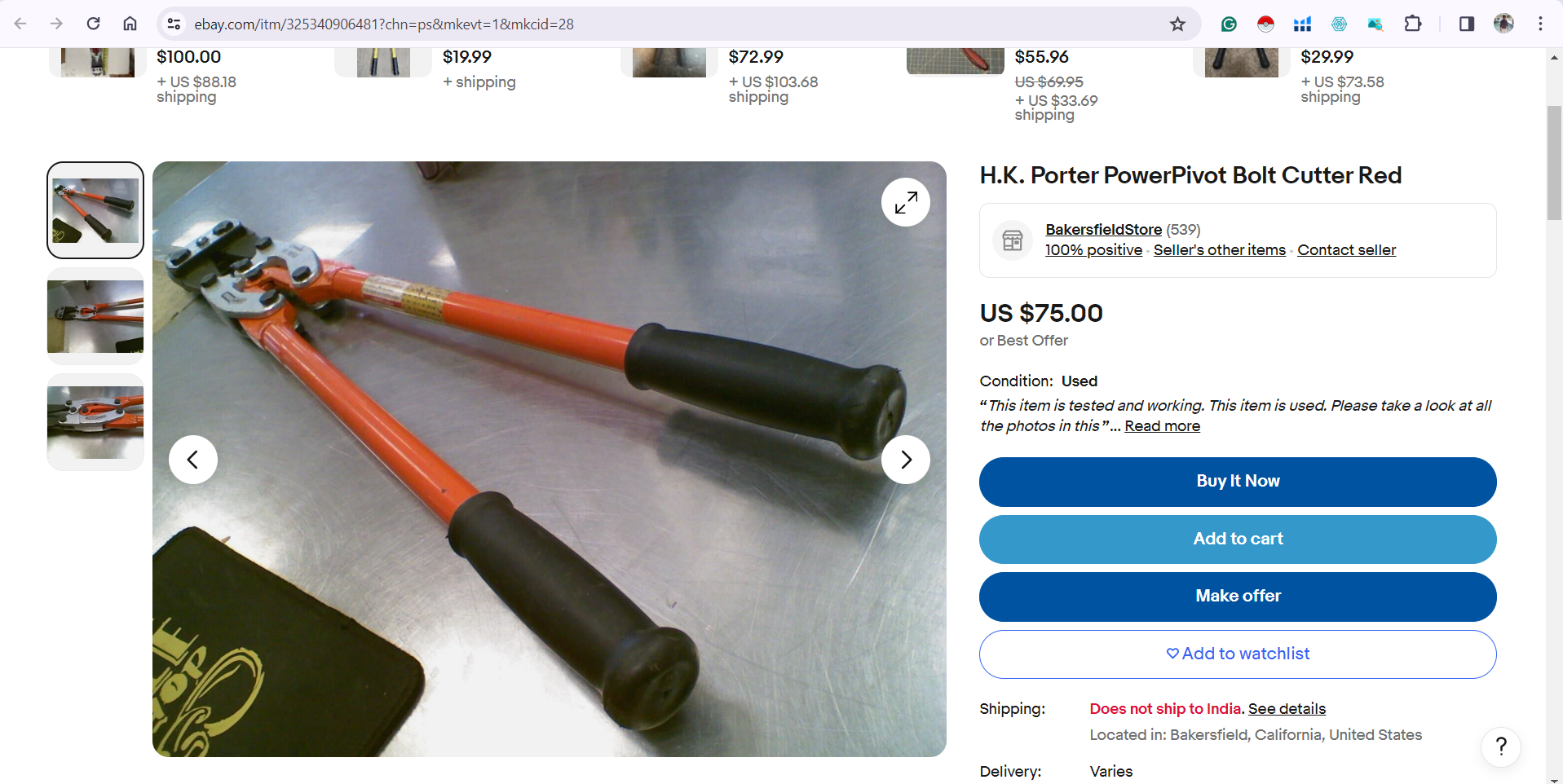Go to the browser home page
This screenshot has height=784, width=1563.
tap(130, 24)
